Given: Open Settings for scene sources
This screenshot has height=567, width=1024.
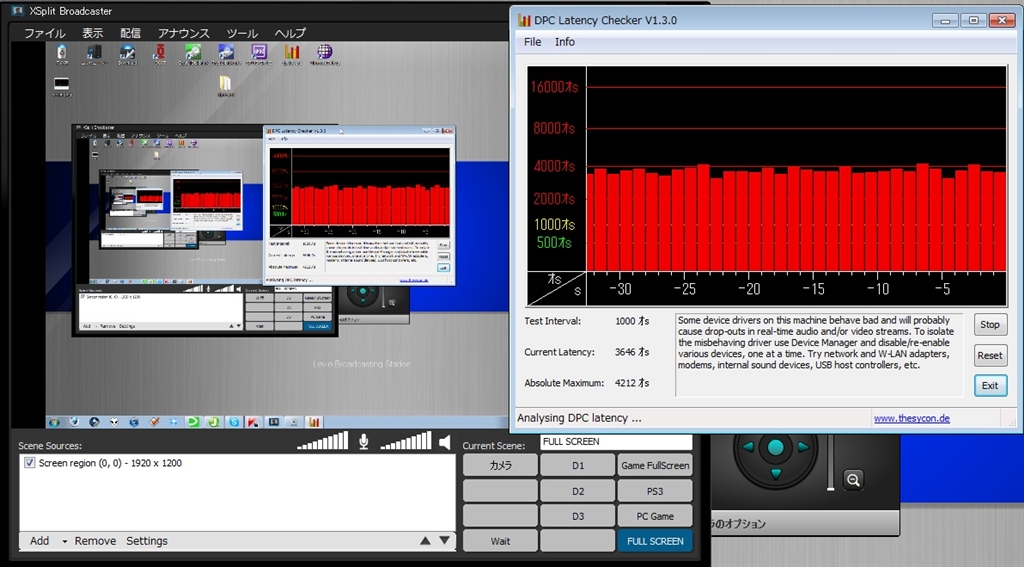Looking at the screenshot, I should point(147,541).
